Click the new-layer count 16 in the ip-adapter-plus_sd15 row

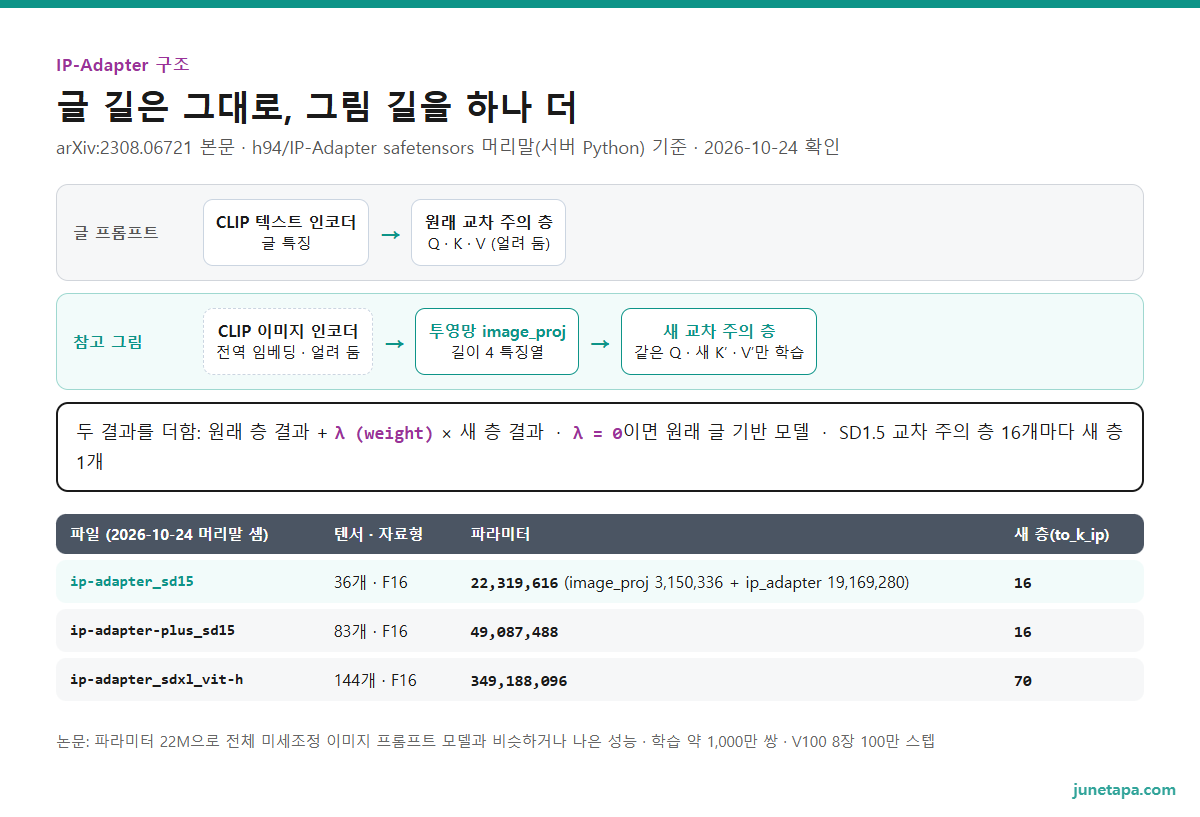[x=1023, y=632]
